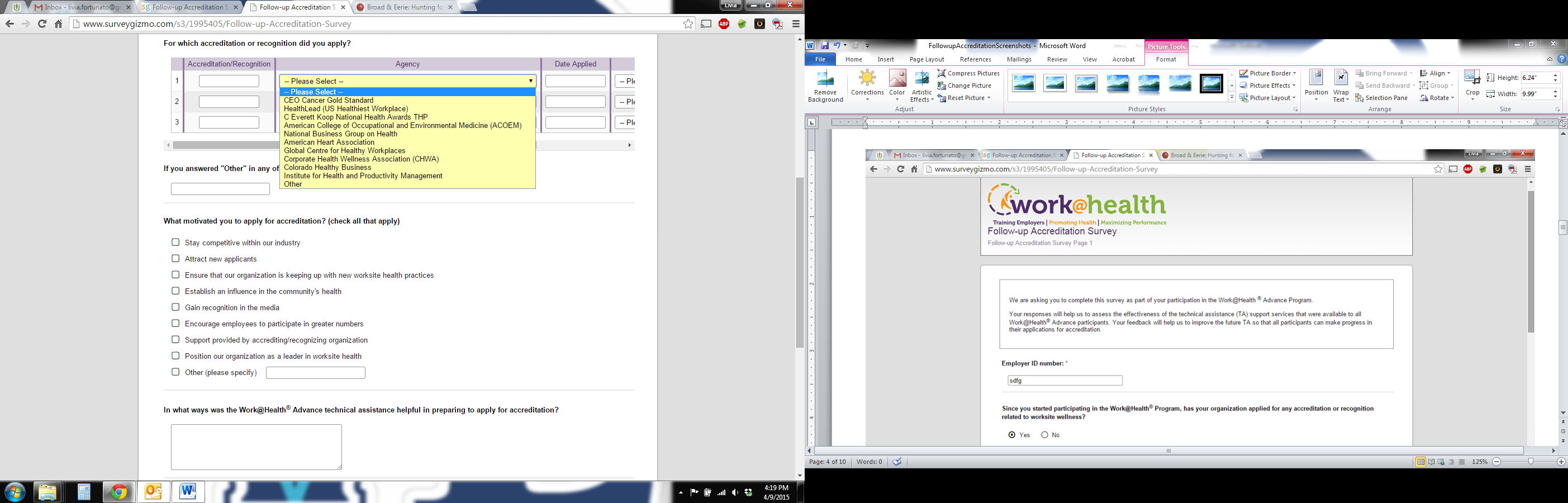Open Wrap Text options in Word

[1341, 86]
